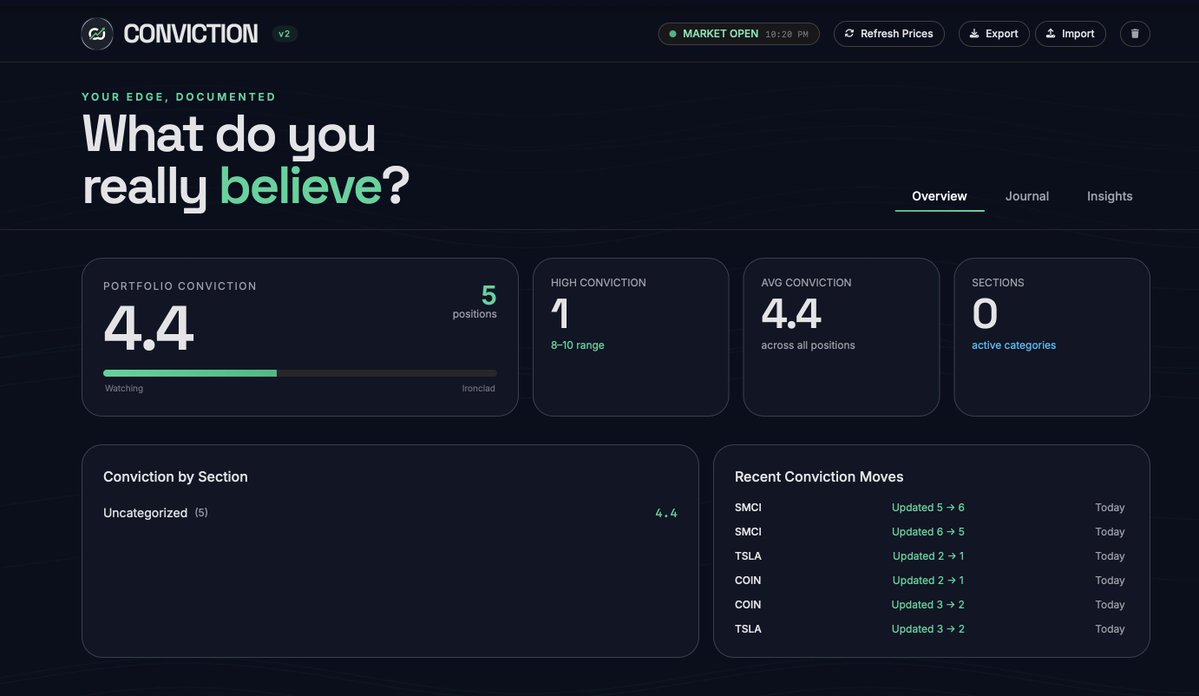The height and width of the screenshot is (696, 1199).
Task: Click the portfolio conviction progress bar
Action: (300, 373)
